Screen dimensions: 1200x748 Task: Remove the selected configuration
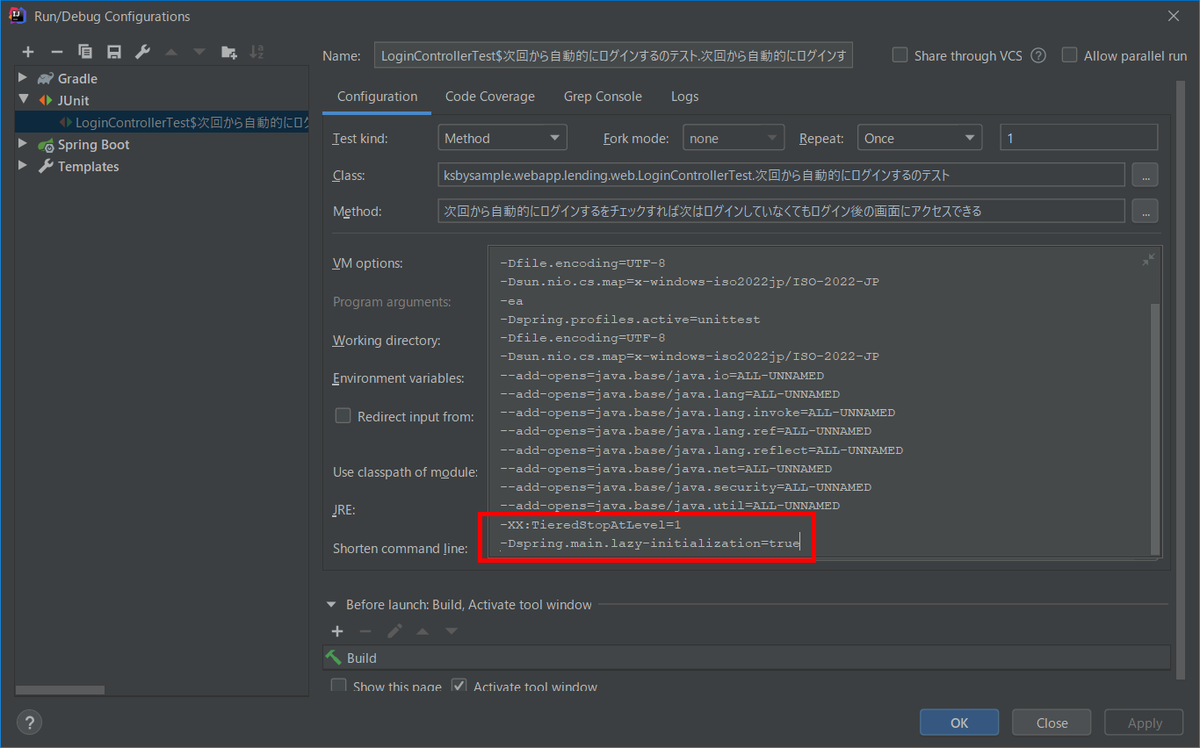[x=57, y=51]
